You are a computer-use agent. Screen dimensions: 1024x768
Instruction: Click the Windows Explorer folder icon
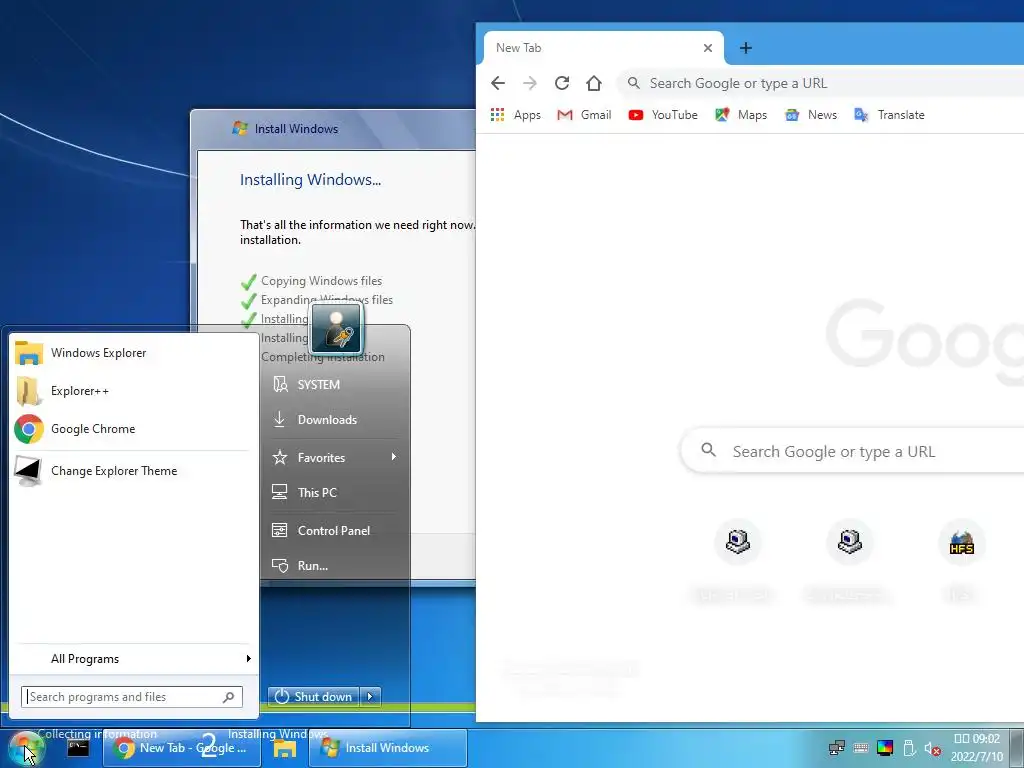pyautogui.click(x=29, y=353)
